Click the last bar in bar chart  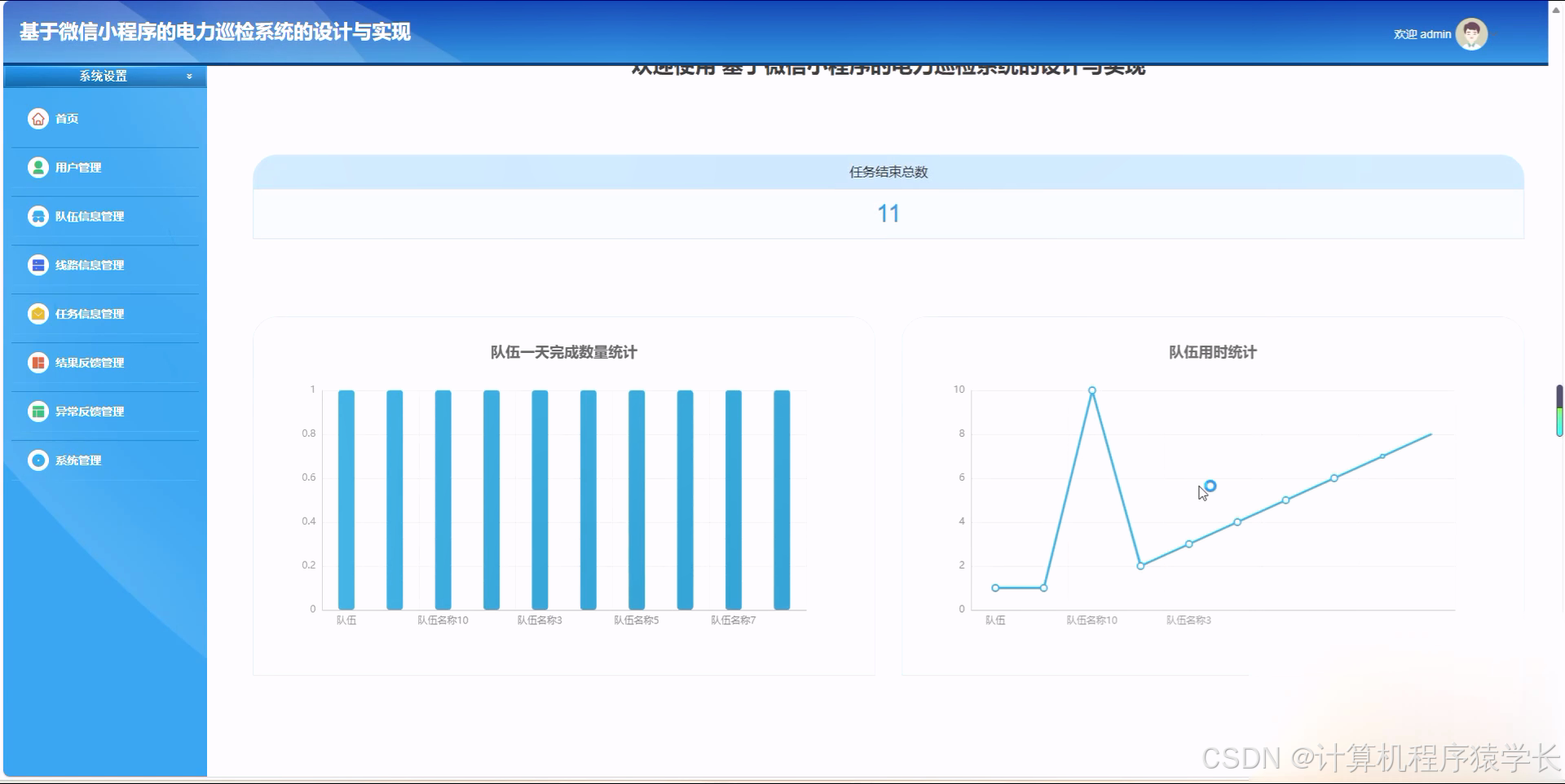(x=782, y=500)
